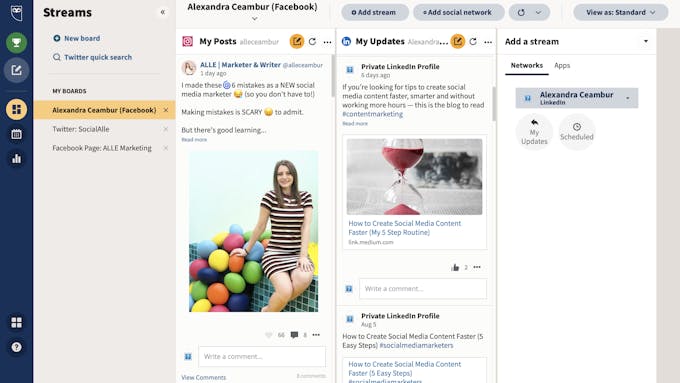Open the Instagram photo with colorful balls
Image resolution: width=680 pixels, height=383 pixels.
click(254, 231)
